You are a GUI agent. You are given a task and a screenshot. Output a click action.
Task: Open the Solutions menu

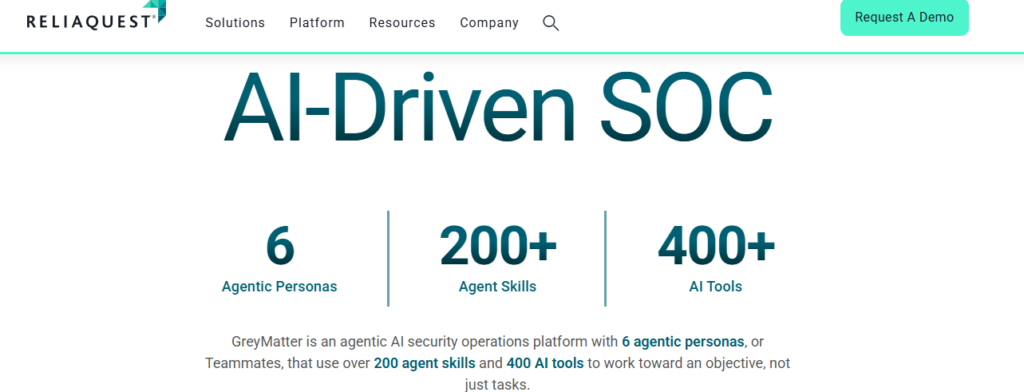235,23
